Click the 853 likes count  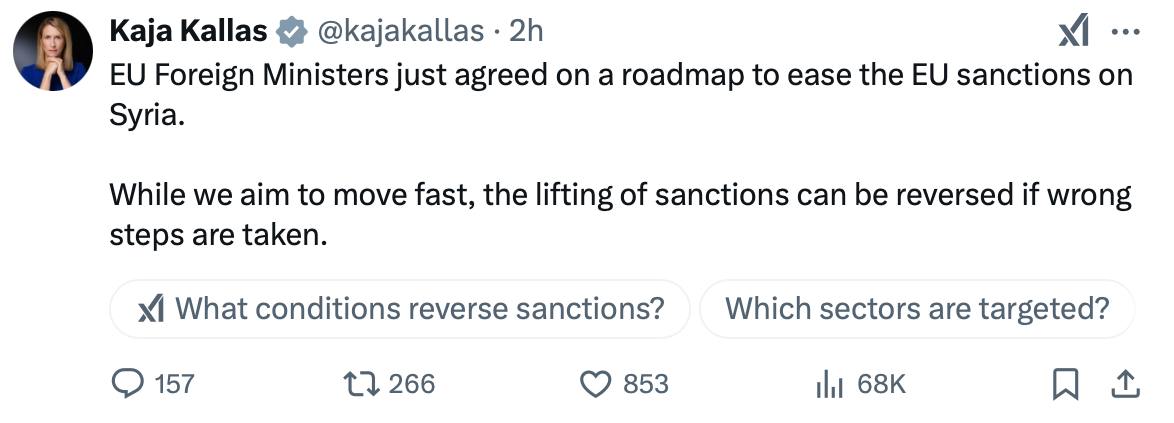pos(645,383)
